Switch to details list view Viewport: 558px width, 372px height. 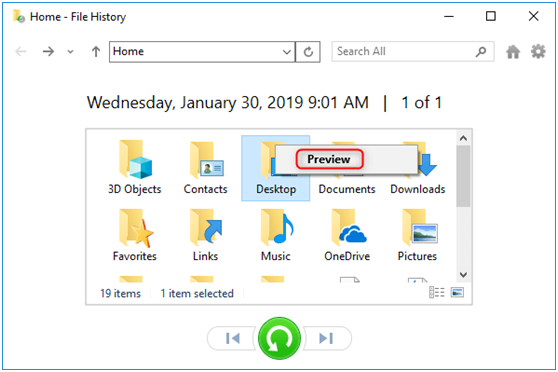[x=437, y=293]
